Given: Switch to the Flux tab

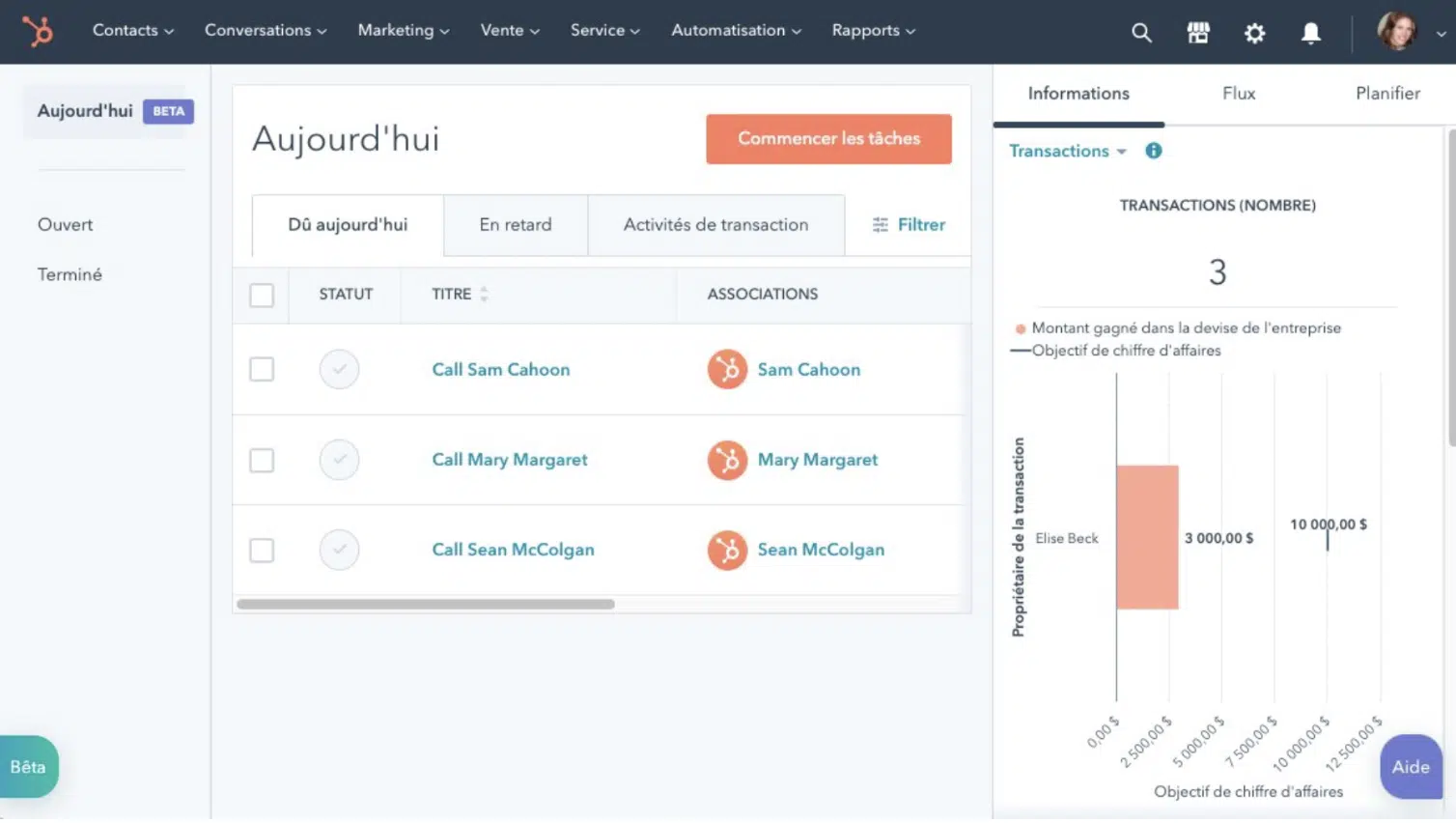Looking at the screenshot, I should [x=1238, y=94].
